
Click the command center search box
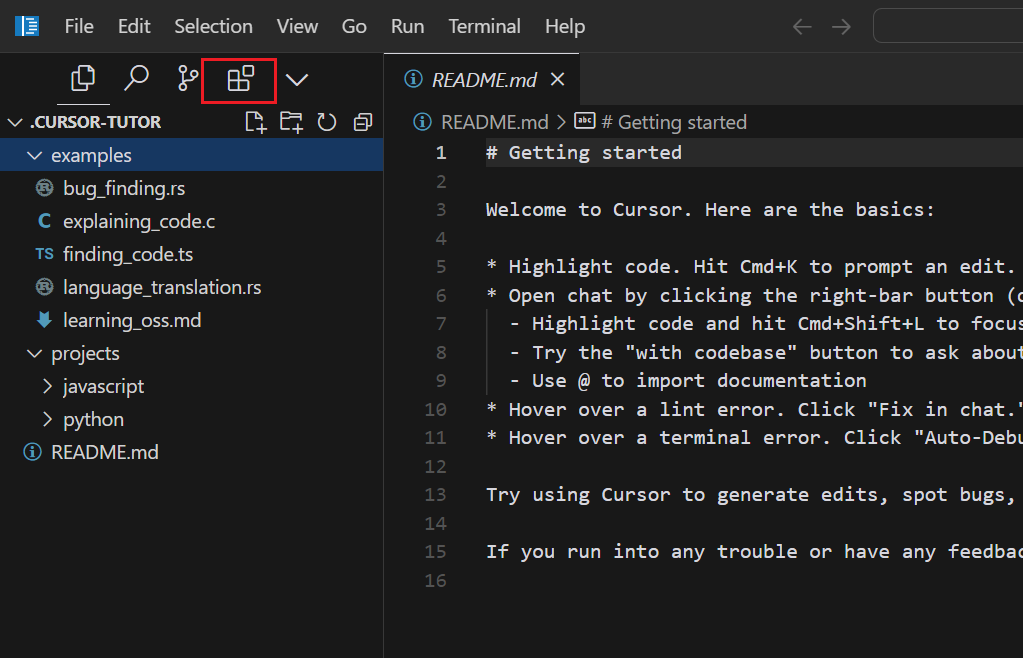coord(948,26)
